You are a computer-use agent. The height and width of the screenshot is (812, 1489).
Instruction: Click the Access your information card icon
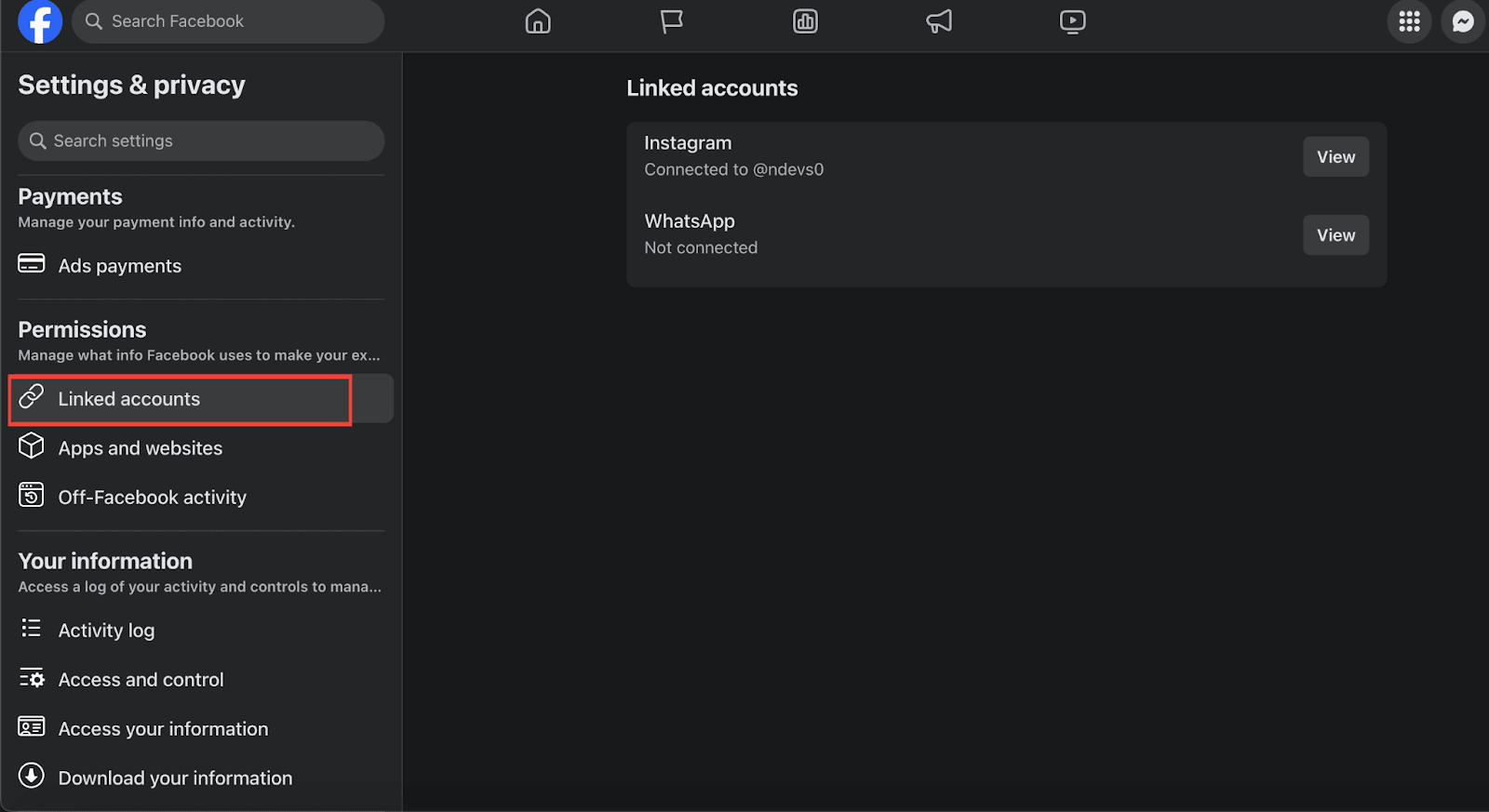(32, 726)
